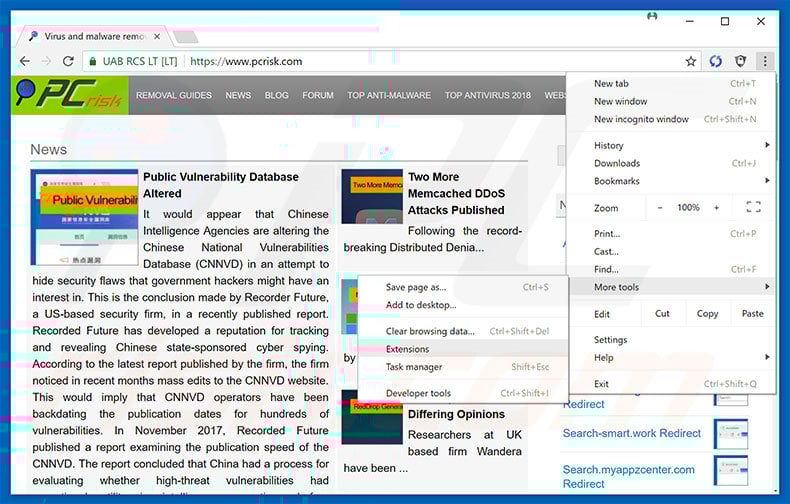
Task: Choose Save page as... in submenu
Action: [463, 287]
